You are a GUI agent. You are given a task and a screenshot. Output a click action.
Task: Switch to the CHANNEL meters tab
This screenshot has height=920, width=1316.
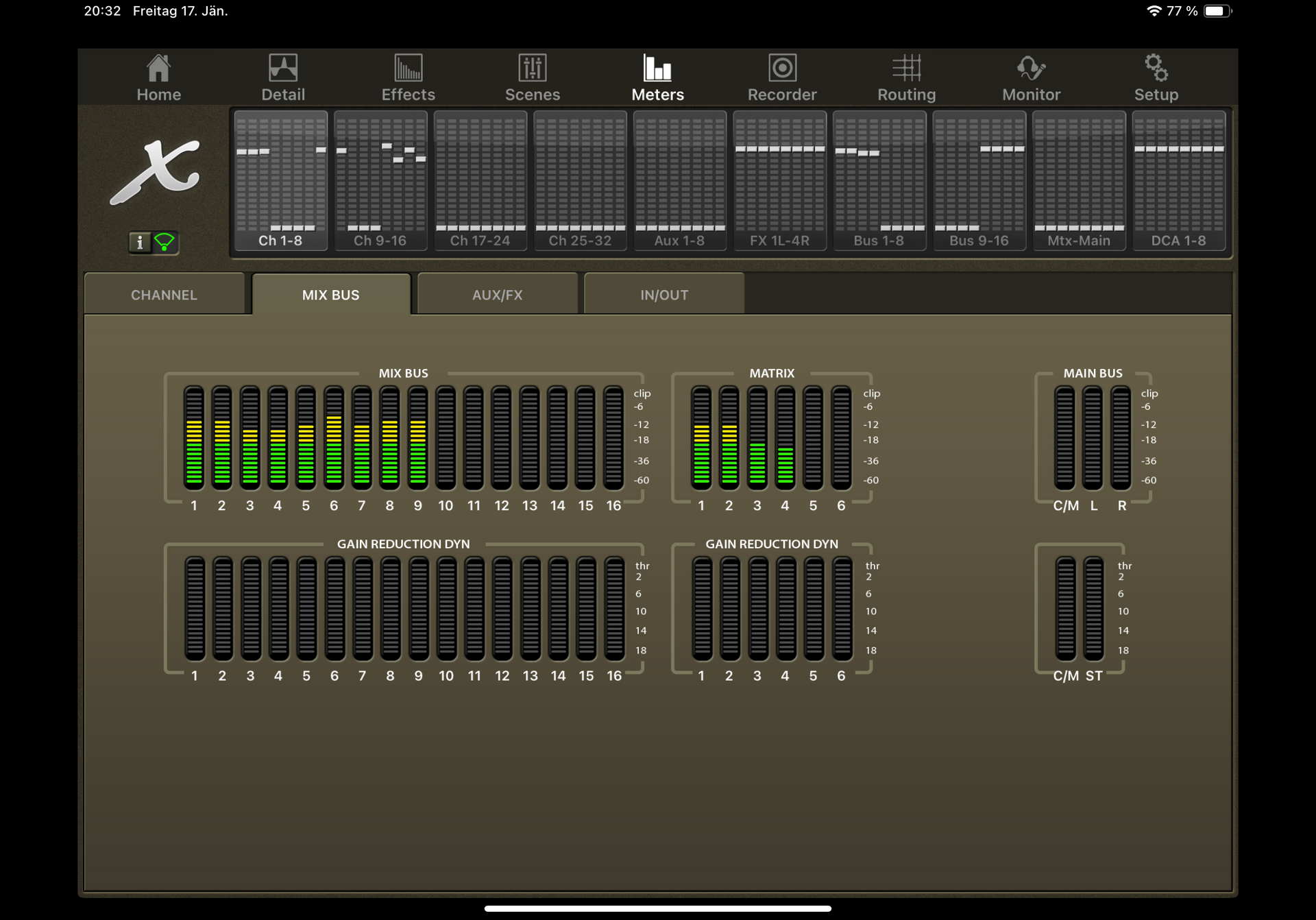pyautogui.click(x=164, y=294)
